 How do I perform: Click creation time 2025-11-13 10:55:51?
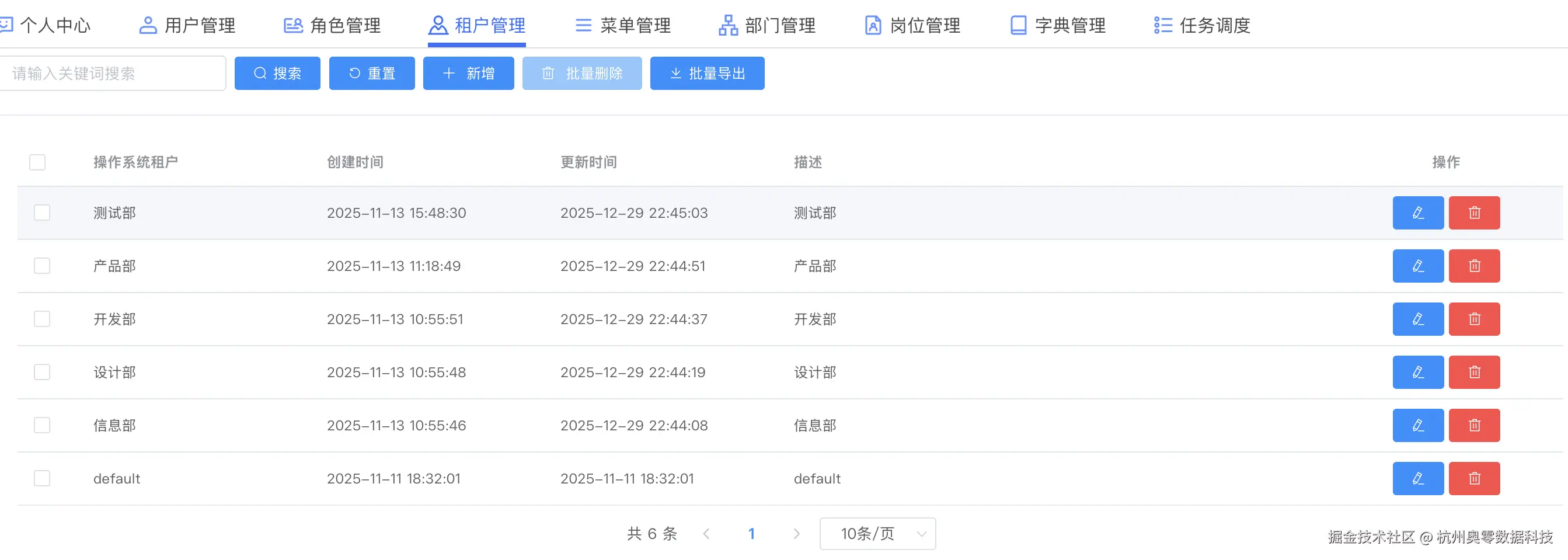(x=395, y=319)
